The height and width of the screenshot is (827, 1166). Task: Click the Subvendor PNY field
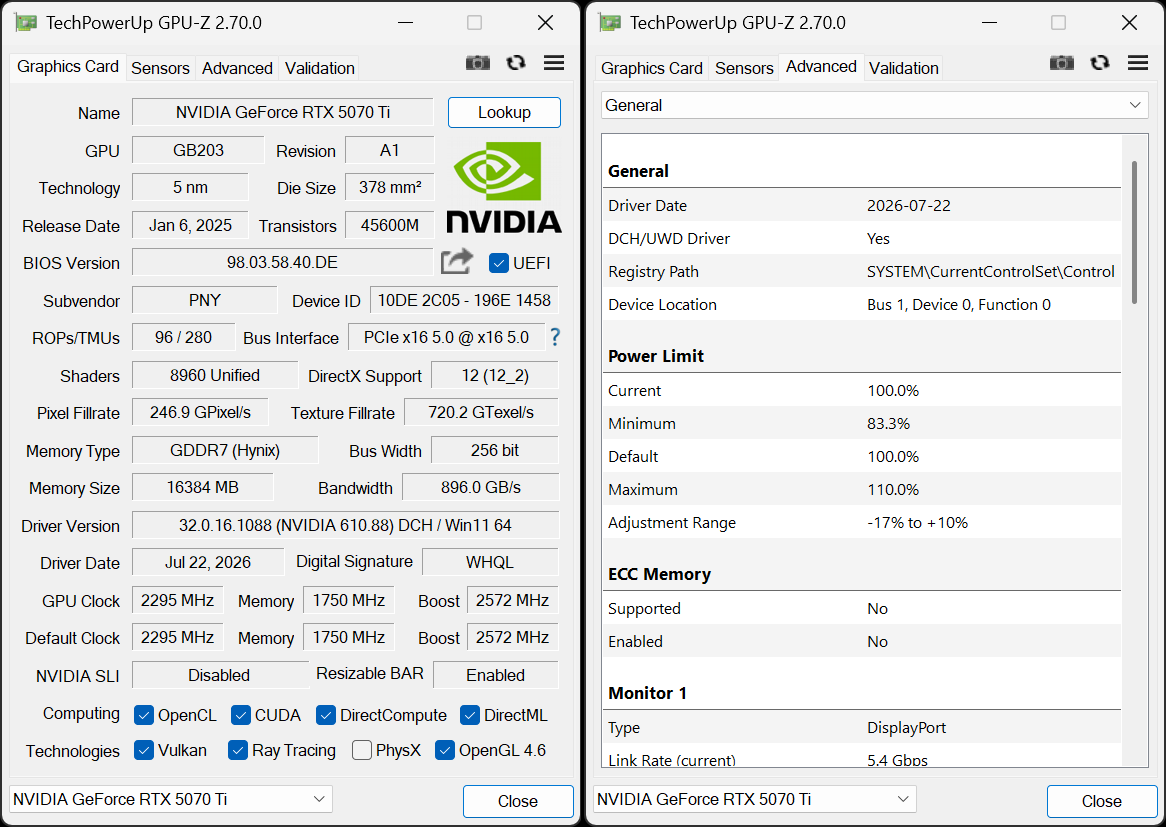click(x=204, y=300)
